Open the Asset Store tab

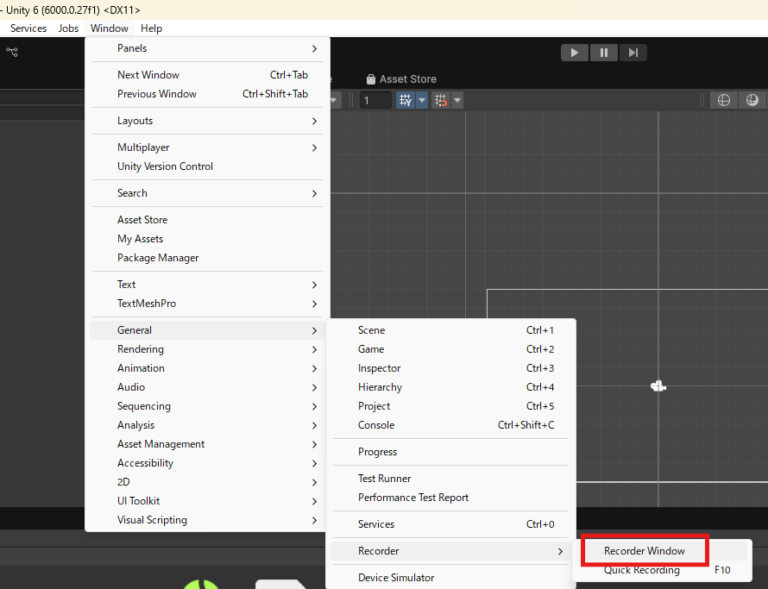coord(401,79)
